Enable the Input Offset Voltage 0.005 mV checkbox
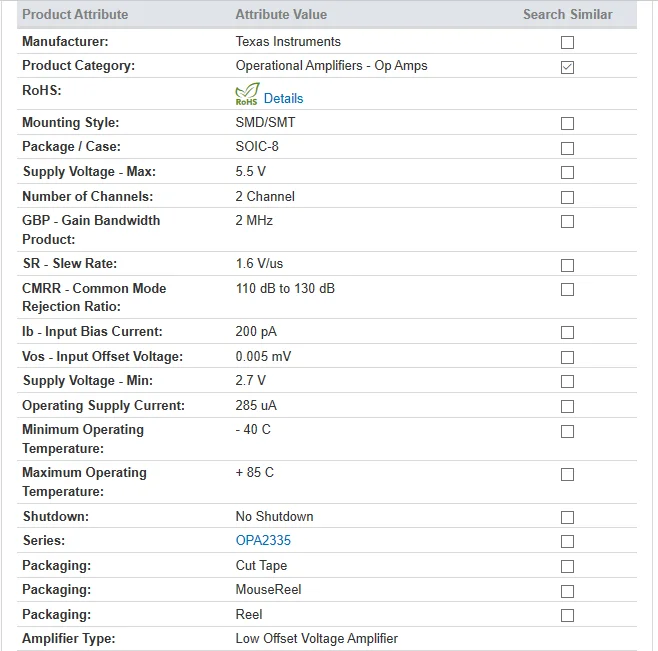 point(567,358)
